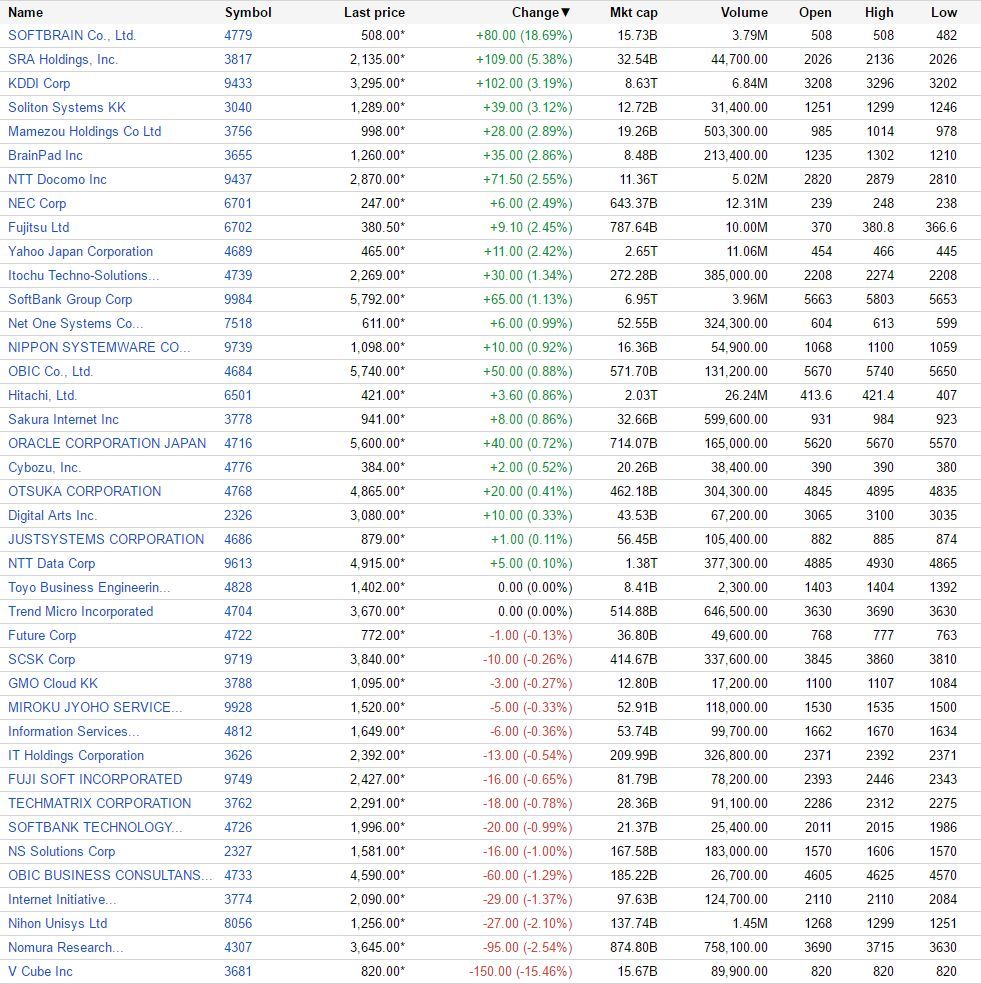Image resolution: width=981 pixels, height=984 pixels.
Task: Open SCSK Corp company link
Action: coord(41,660)
